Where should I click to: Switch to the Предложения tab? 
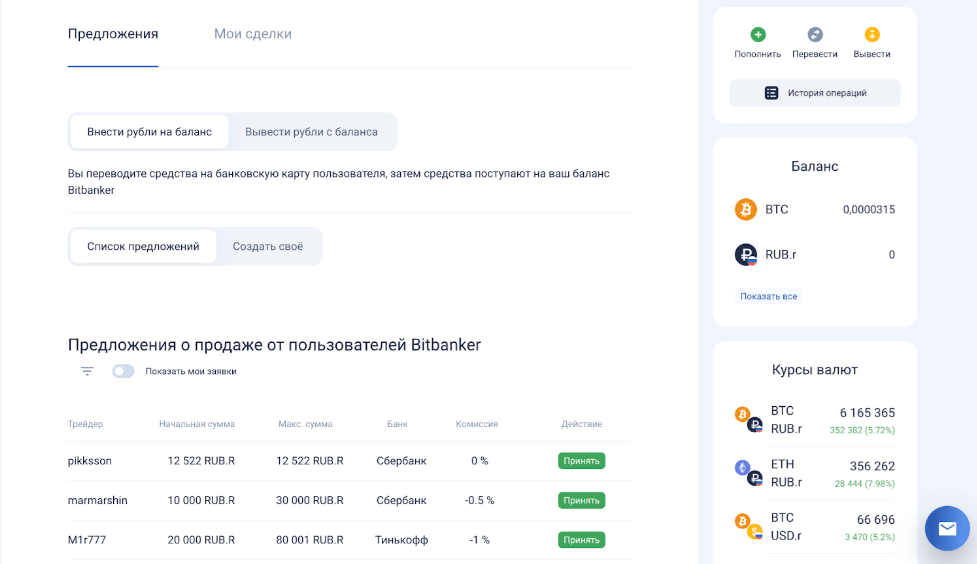pyautogui.click(x=113, y=34)
